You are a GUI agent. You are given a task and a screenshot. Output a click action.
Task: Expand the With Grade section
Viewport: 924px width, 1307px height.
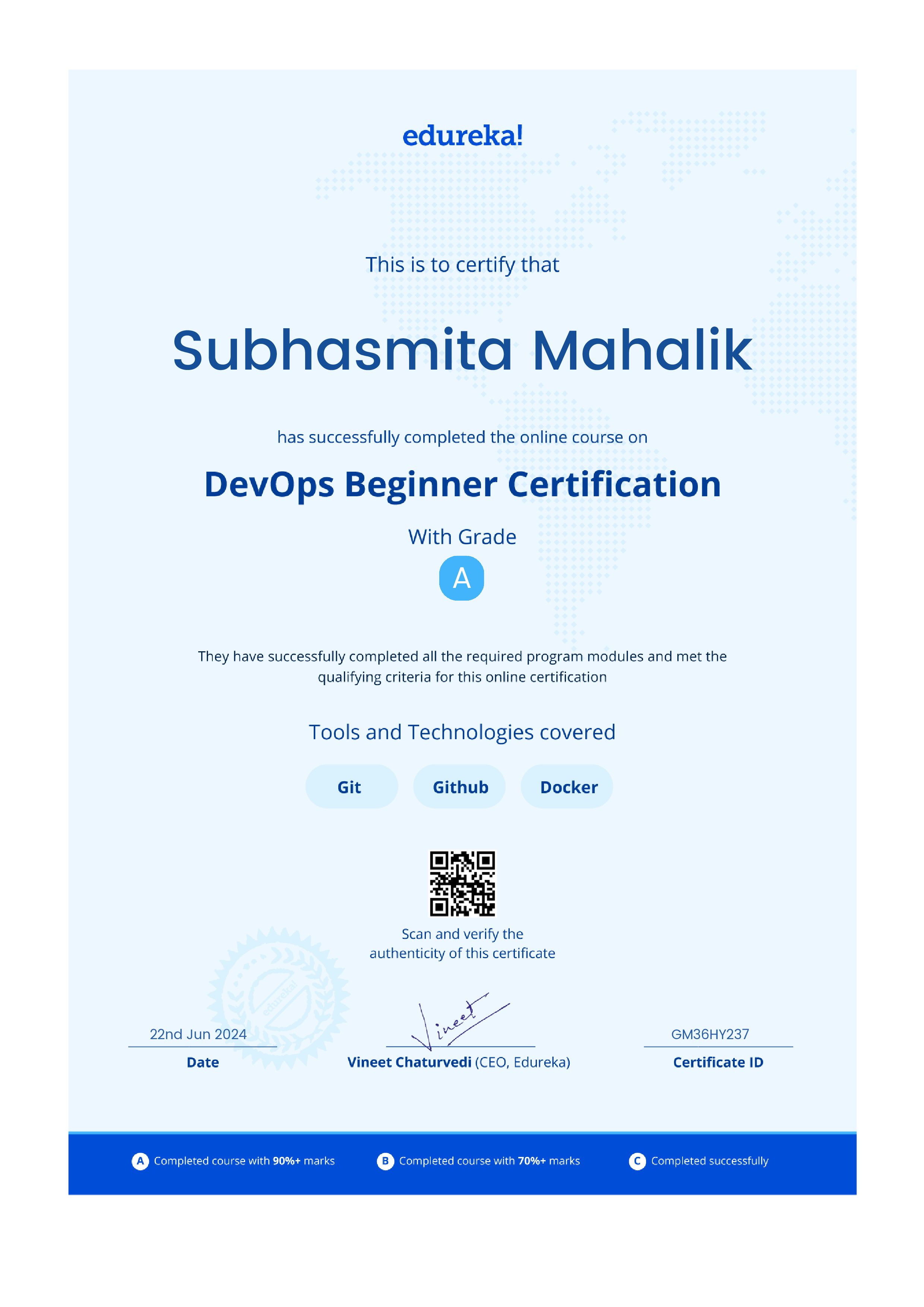[462, 536]
